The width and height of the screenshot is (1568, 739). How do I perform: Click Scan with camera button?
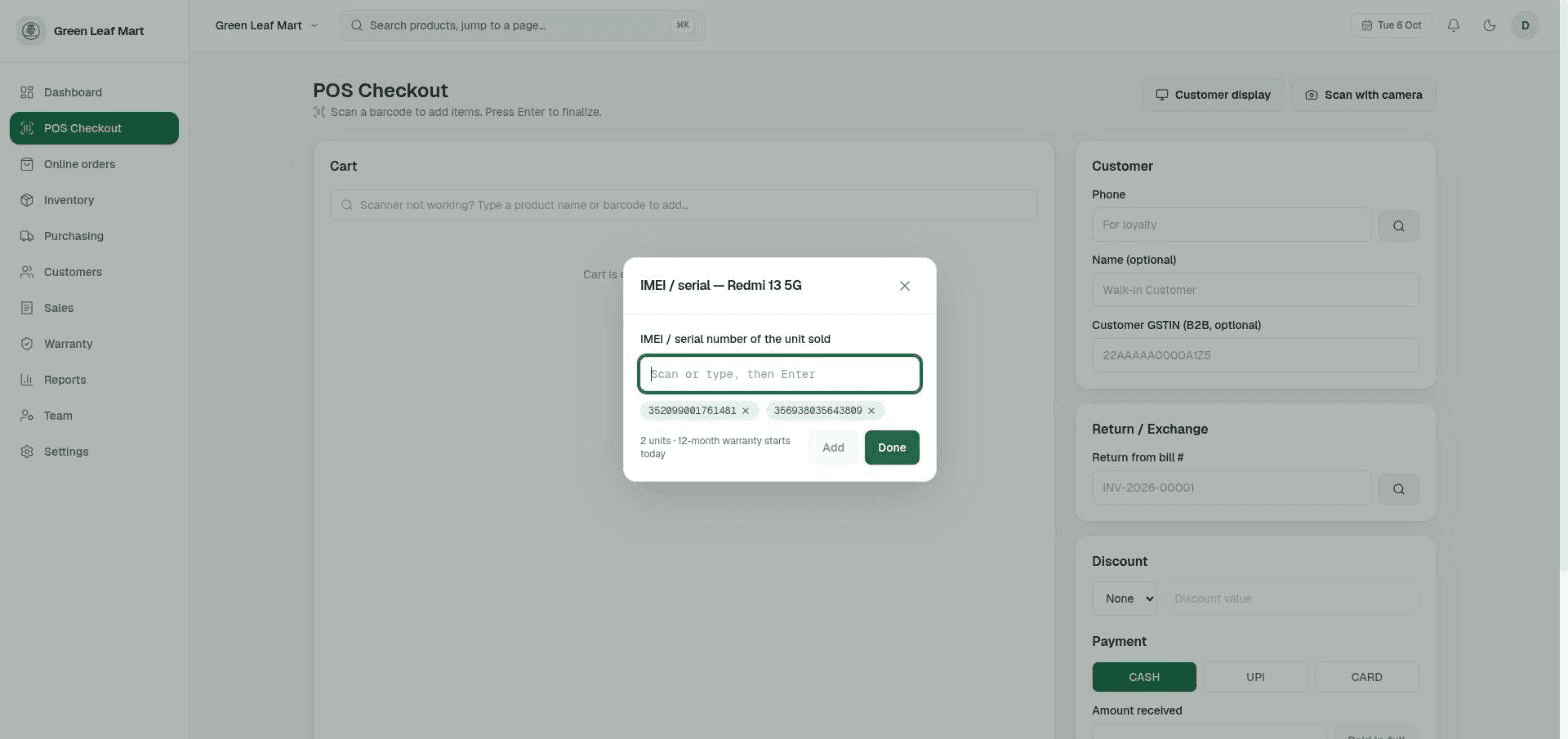(x=1363, y=95)
